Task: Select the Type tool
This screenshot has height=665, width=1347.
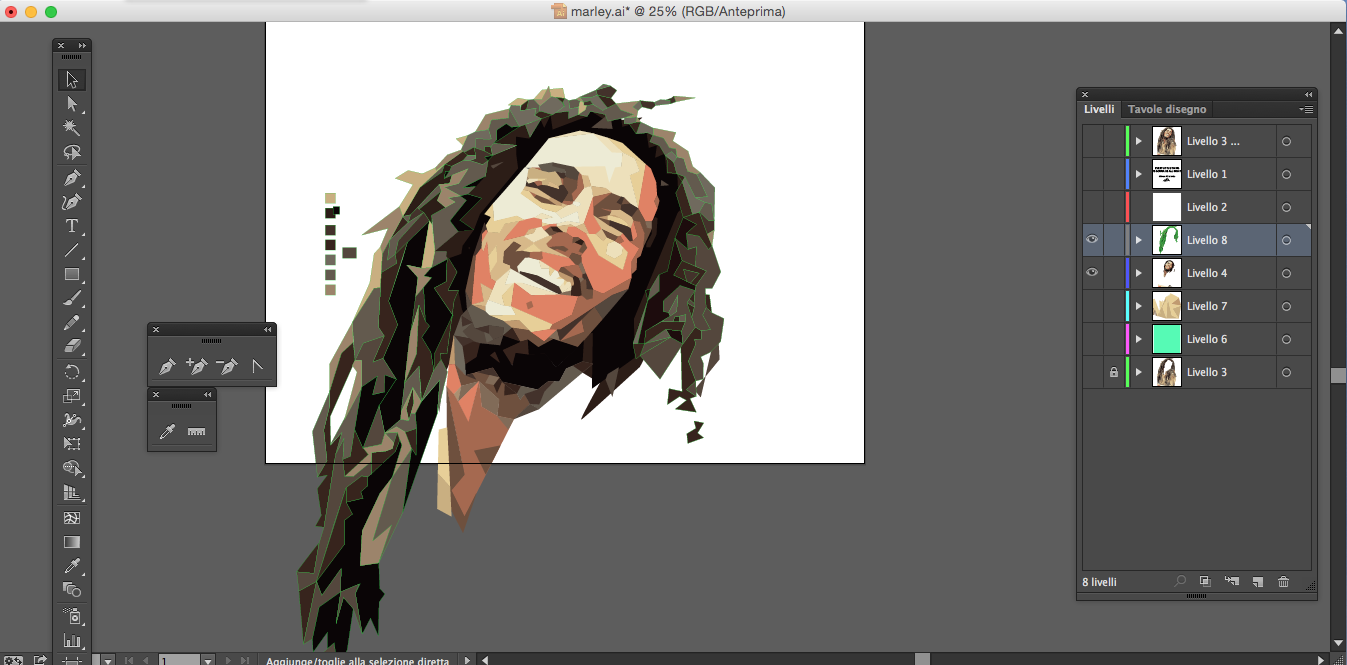Action: (x=72, y=226)
